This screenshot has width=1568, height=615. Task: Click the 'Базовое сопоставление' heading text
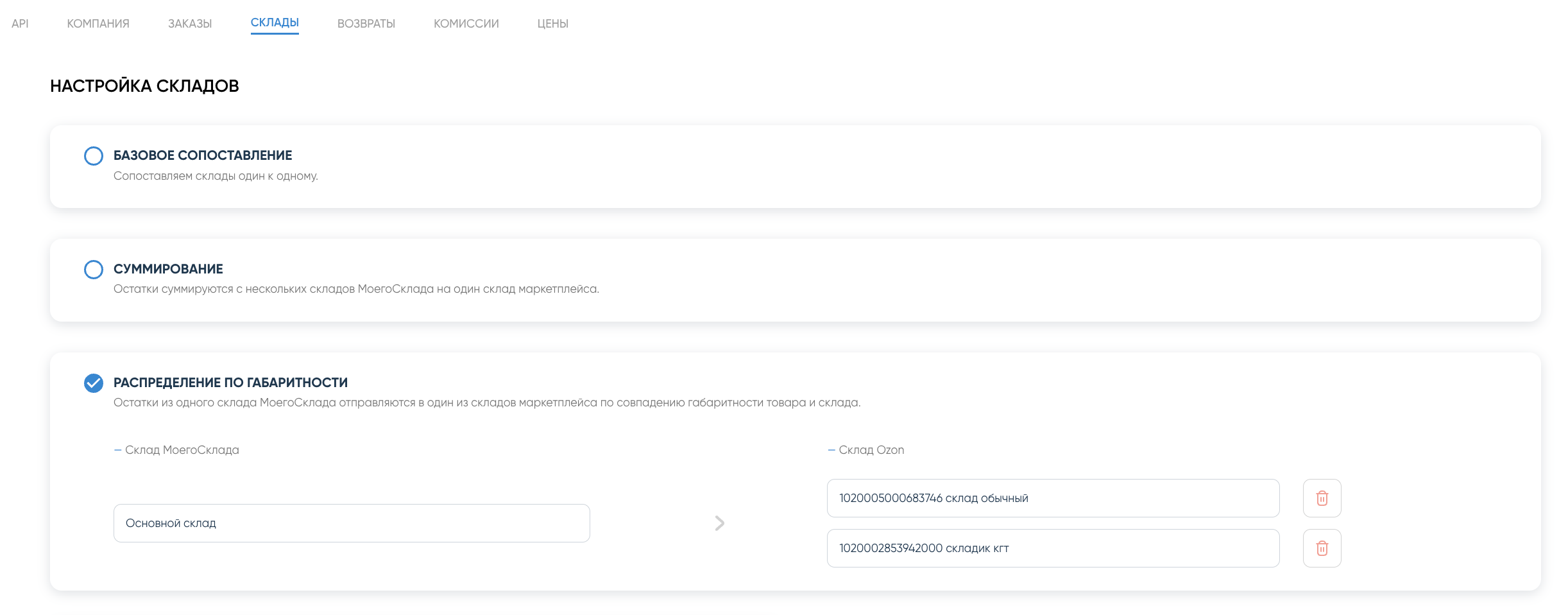203,155
